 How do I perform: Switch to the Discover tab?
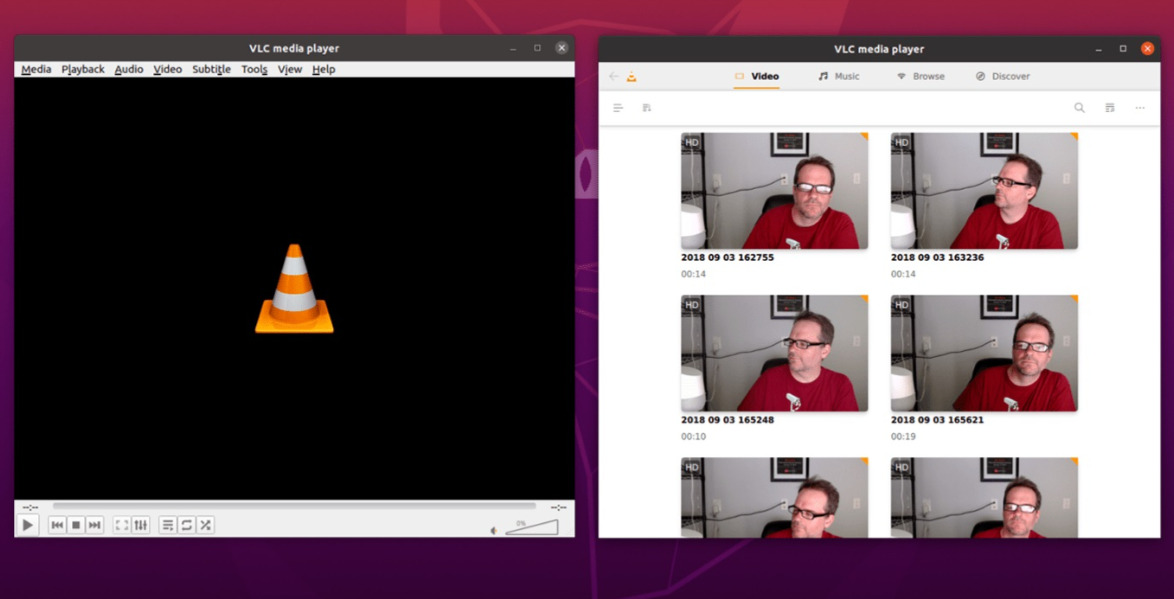(1003, 76)
